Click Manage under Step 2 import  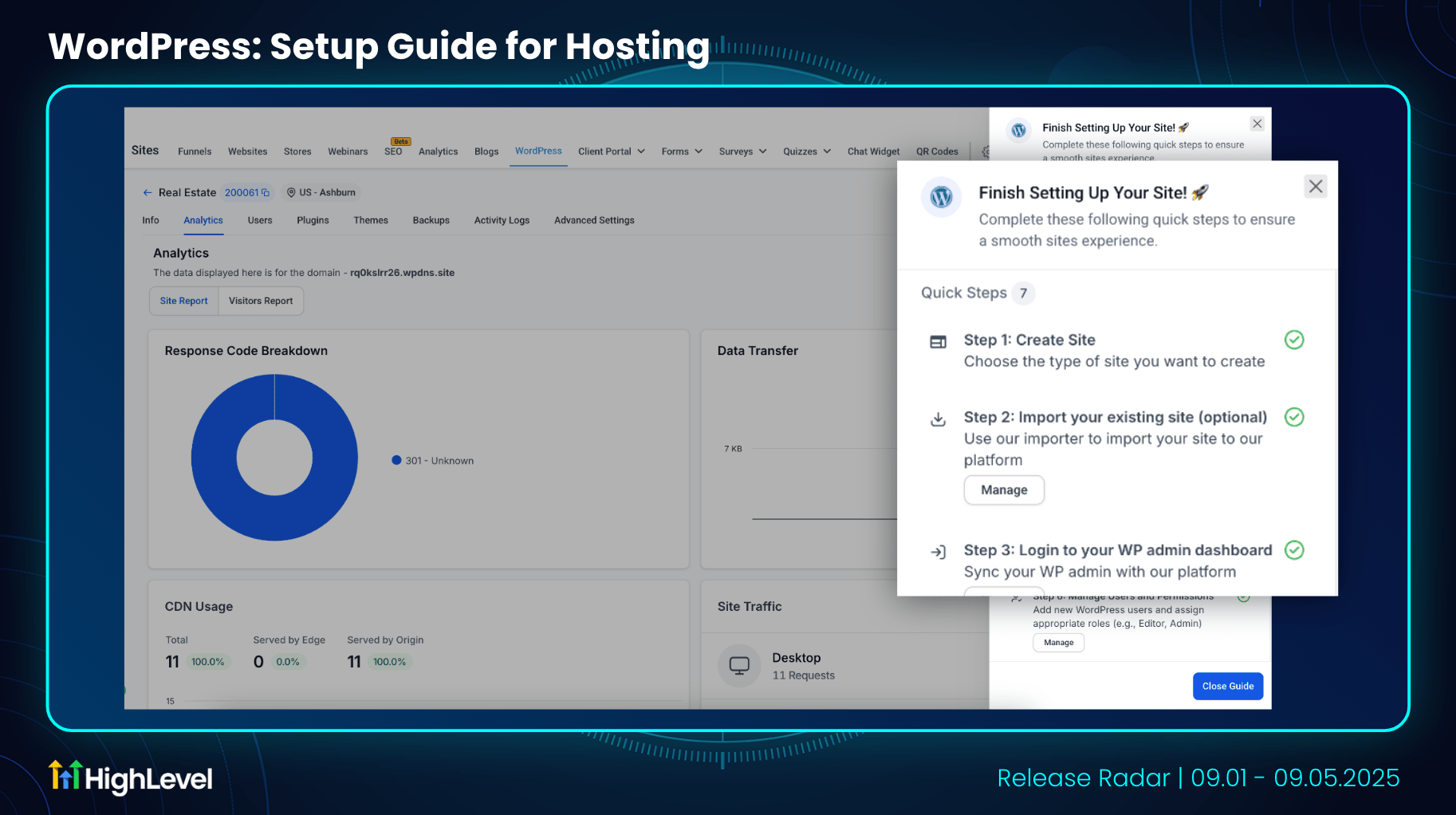click(x=1004, y=490)
